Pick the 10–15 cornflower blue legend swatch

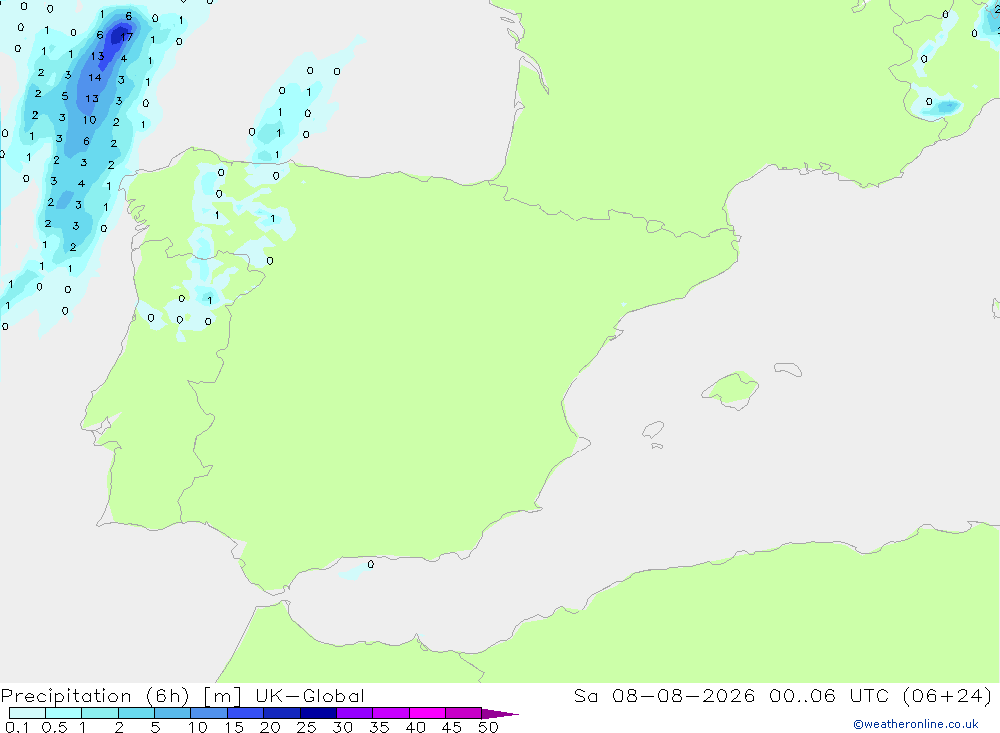209,713
